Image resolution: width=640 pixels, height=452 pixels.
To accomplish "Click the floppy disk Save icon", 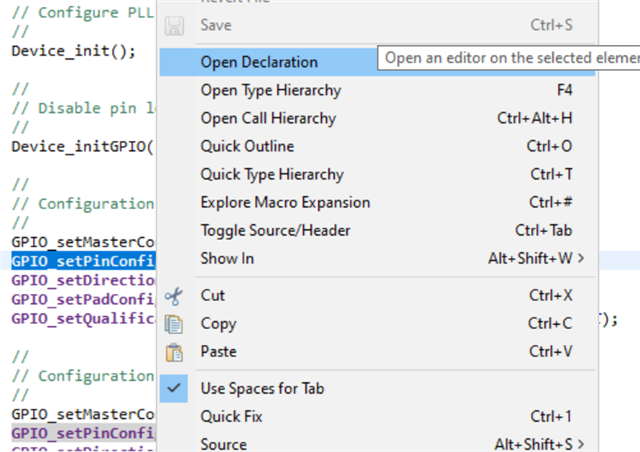I will tap(175, 24).
